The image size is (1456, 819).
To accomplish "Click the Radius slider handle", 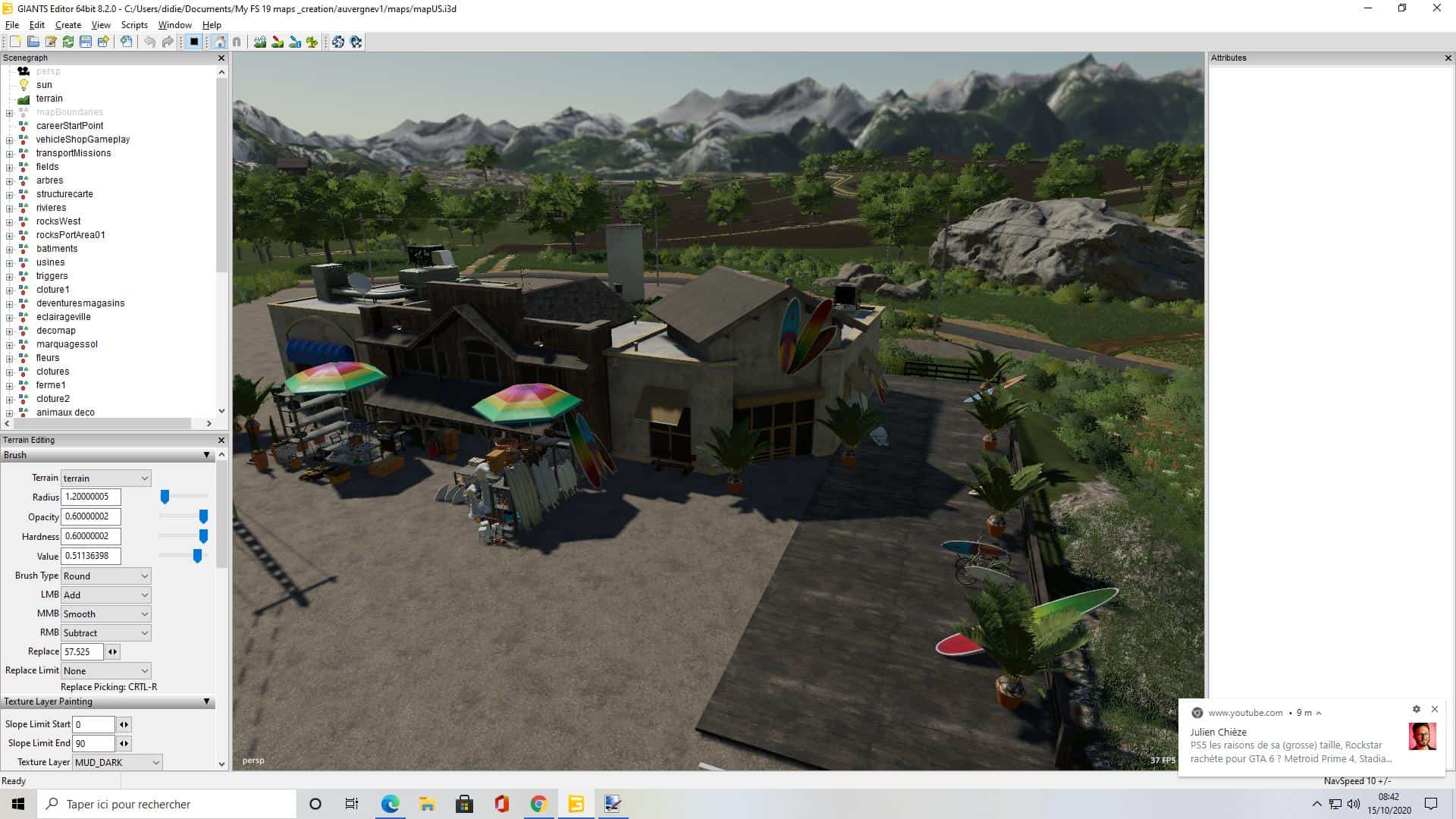I will tap(165, 497).
